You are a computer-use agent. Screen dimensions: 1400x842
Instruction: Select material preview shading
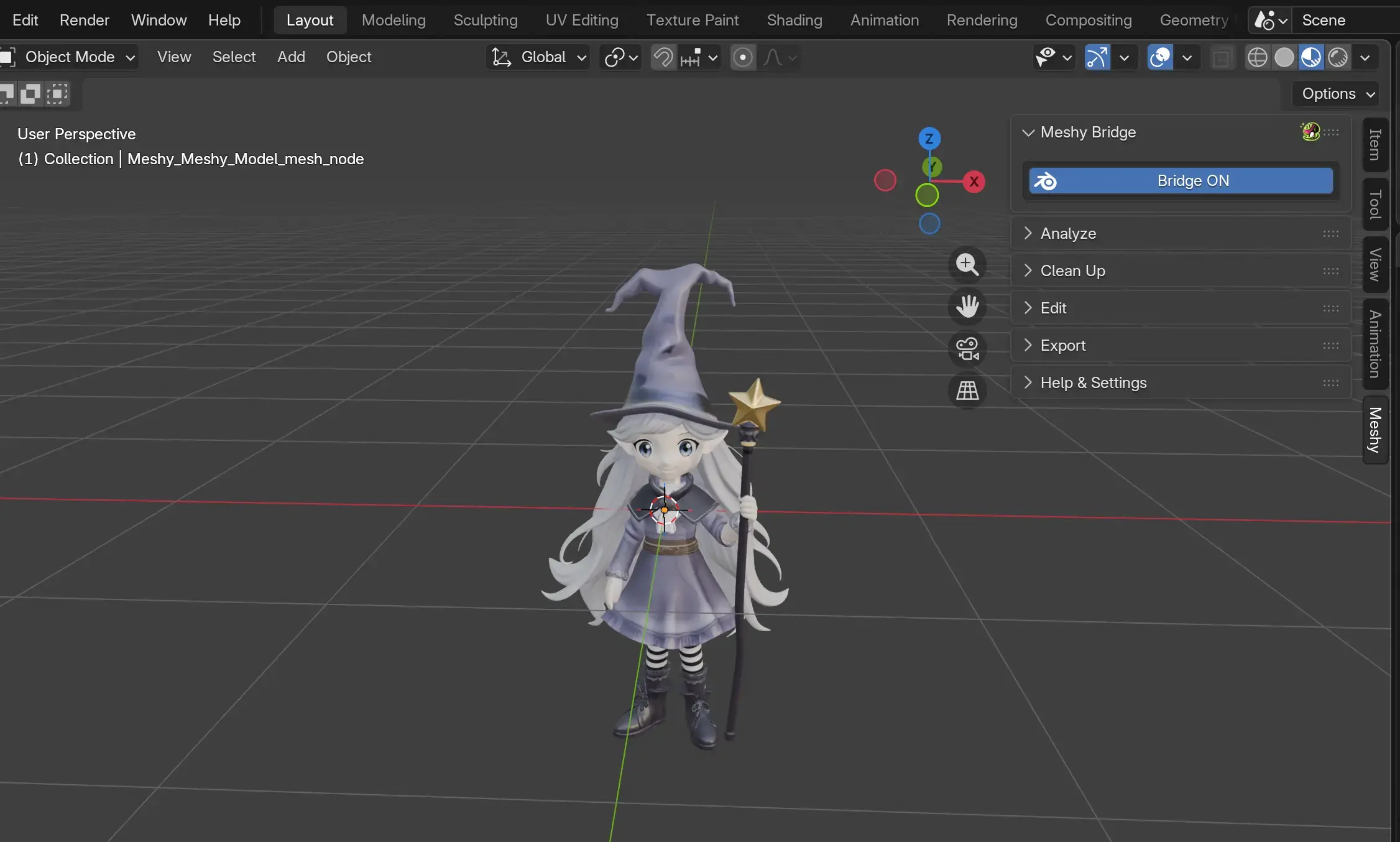tap(1310, 58)
